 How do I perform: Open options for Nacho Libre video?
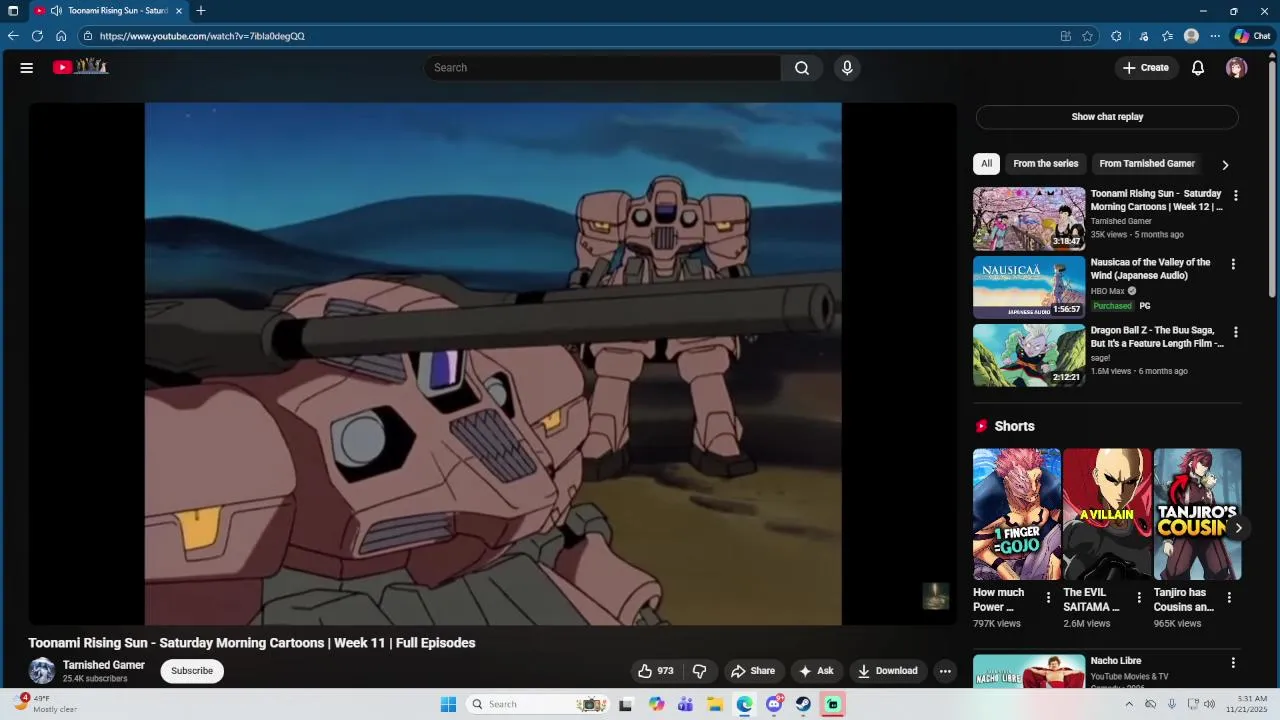[1233, 662]
